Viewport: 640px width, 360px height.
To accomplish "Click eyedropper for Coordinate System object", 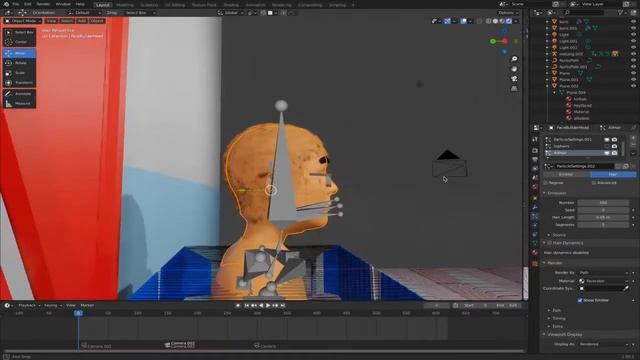I will pyautogui.click(x=626, y=289).
